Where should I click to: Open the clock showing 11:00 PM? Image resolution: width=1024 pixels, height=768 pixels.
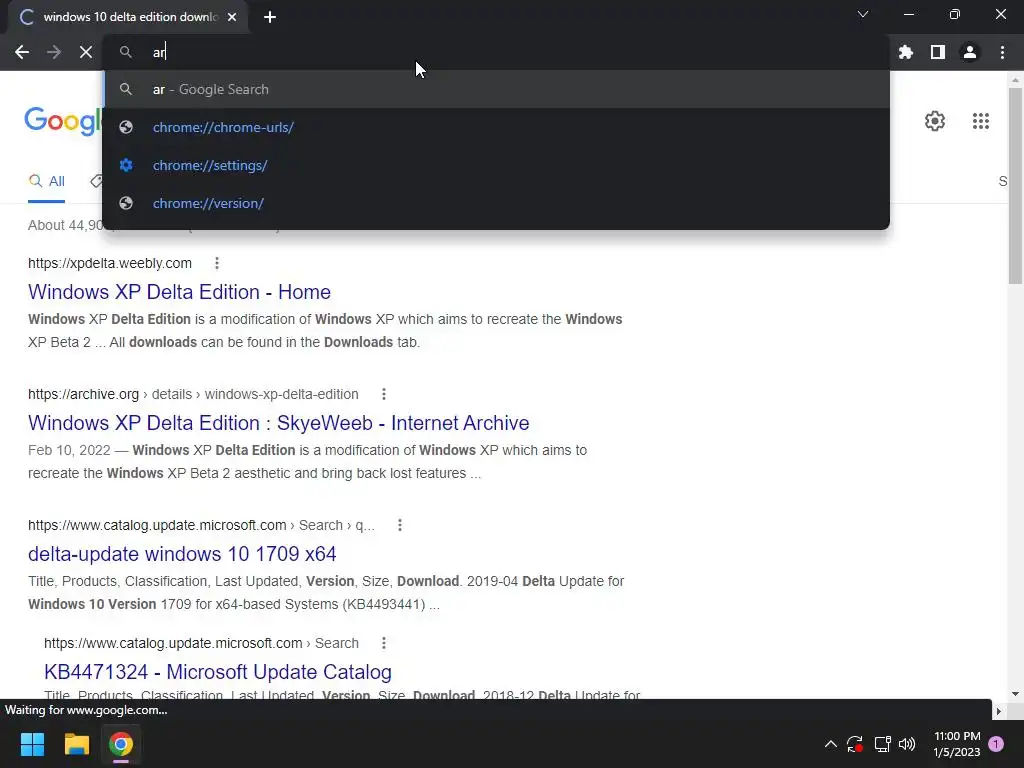pyautogui.click(x=957, y=744)
